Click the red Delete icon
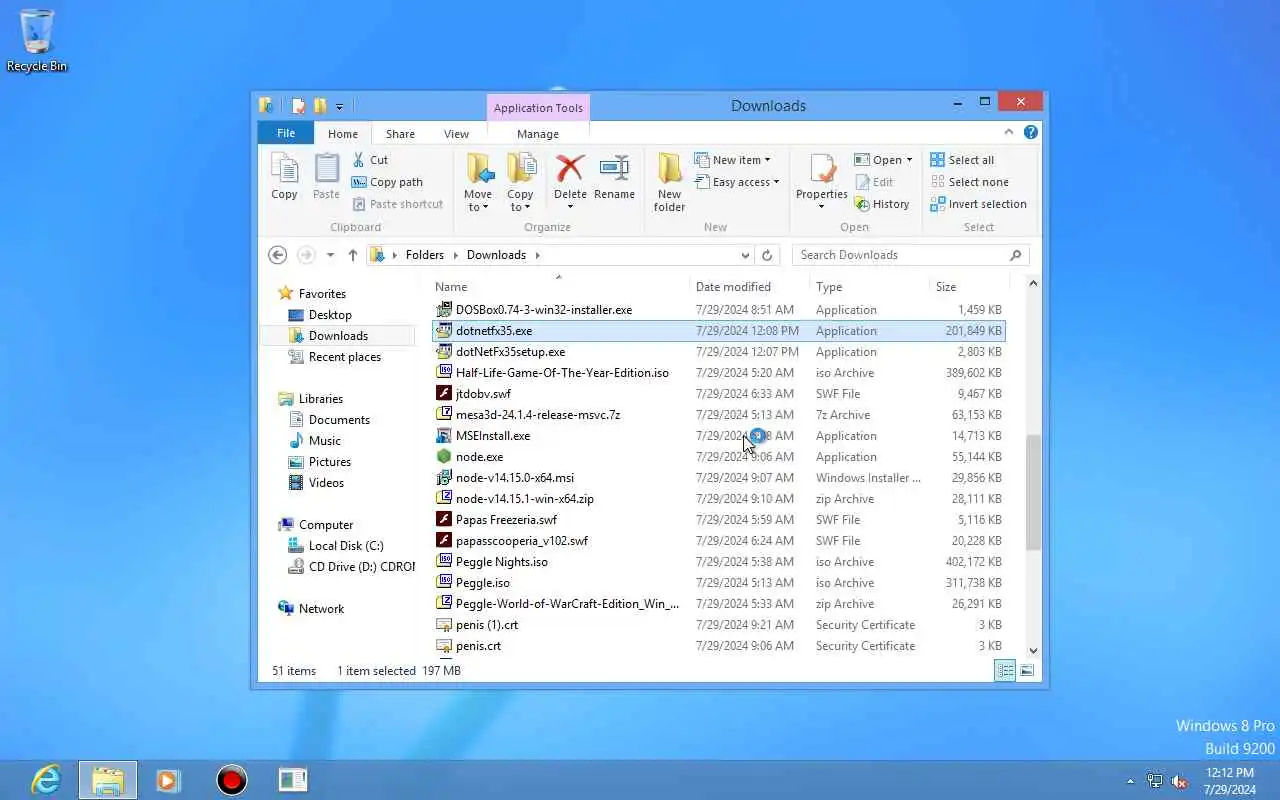This screenshot has width=1280, height=800. 570,169
